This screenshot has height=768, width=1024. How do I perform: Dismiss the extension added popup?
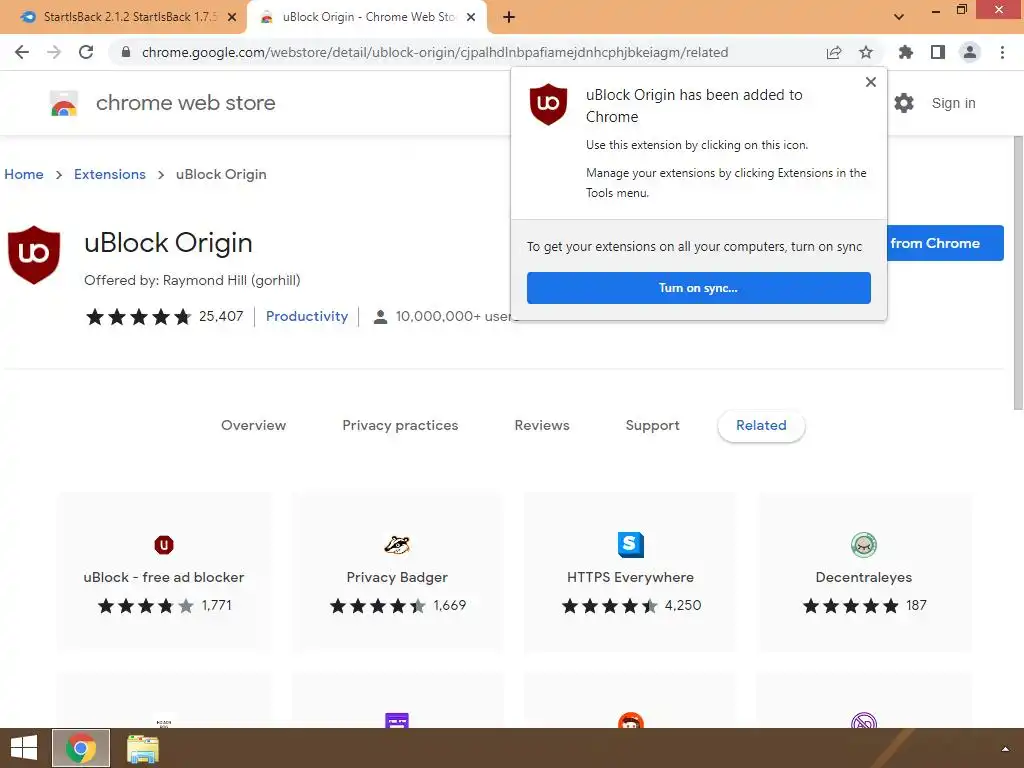tap(871, 82)
